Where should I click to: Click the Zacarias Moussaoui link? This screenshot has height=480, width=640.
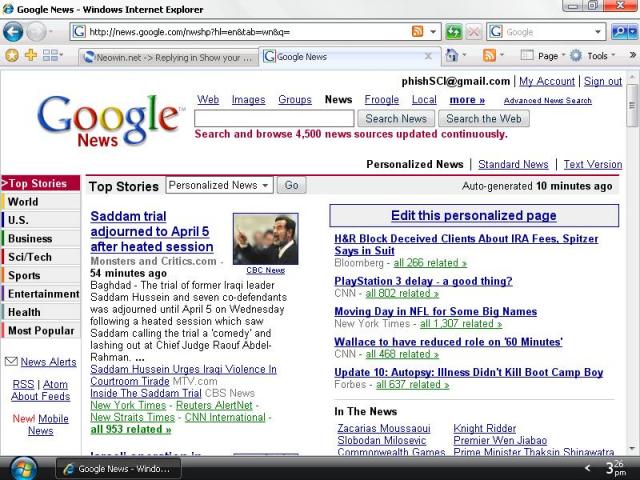[384, 428]
